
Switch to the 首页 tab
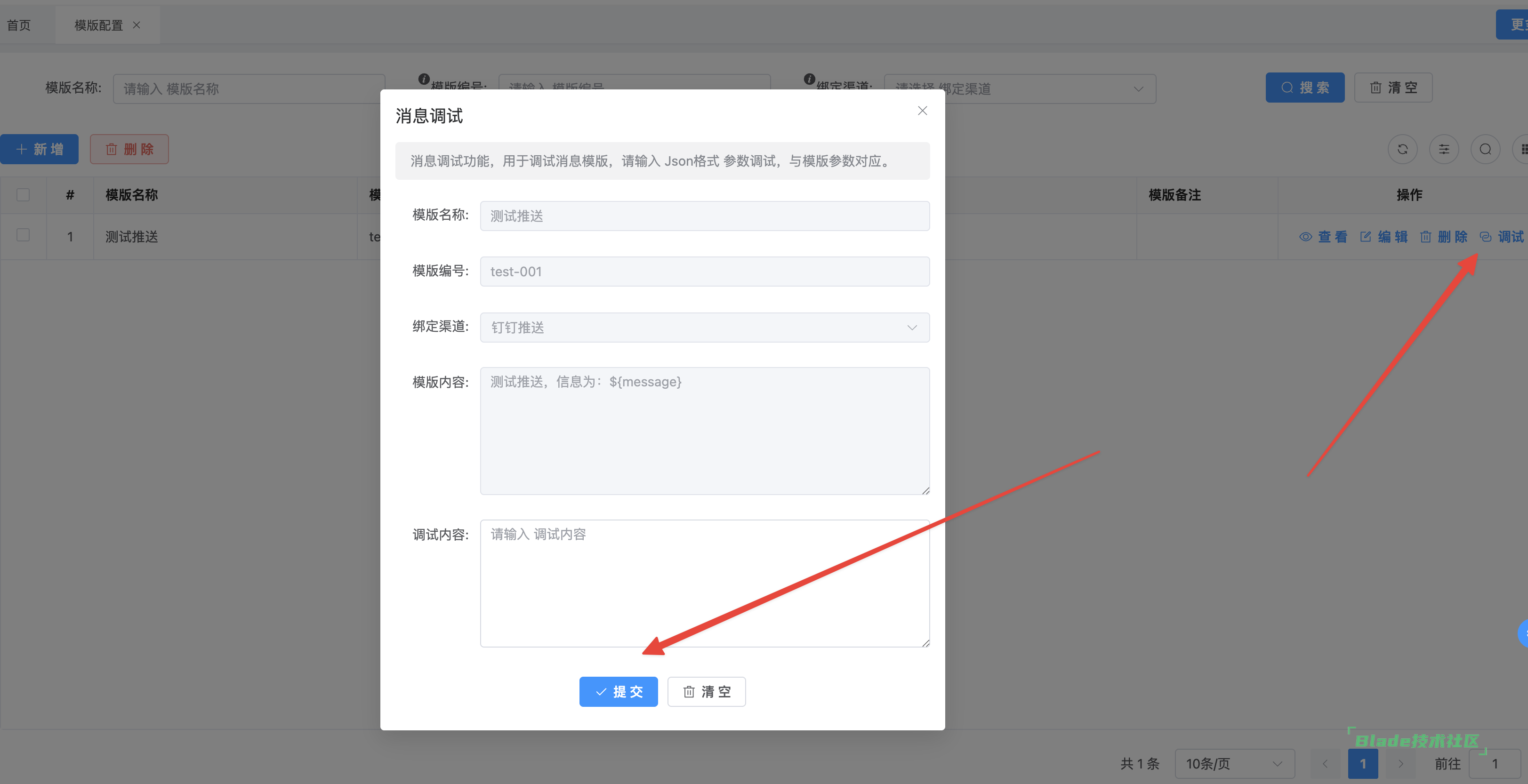[19, 25]
